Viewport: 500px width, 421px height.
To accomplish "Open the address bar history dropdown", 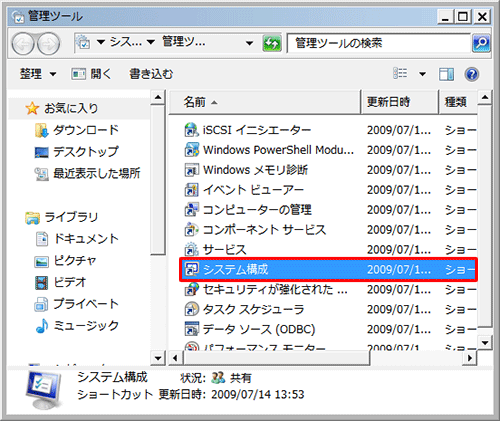I will click(x=249, y=43).
